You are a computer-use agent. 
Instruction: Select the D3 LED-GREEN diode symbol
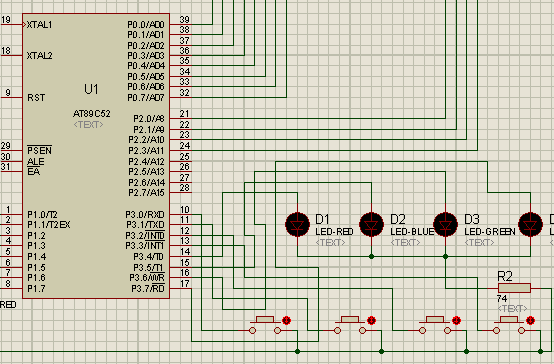446,224
